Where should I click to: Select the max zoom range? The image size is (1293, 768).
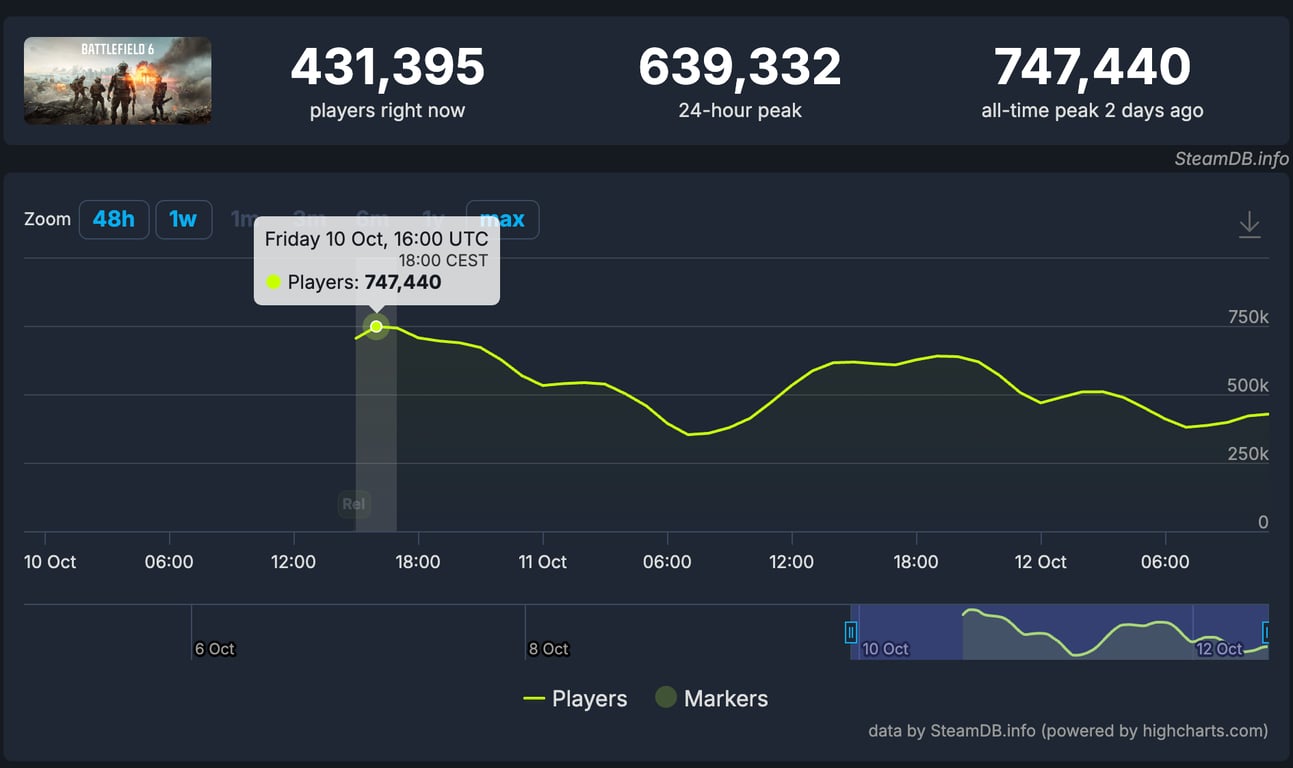point(502,220)
